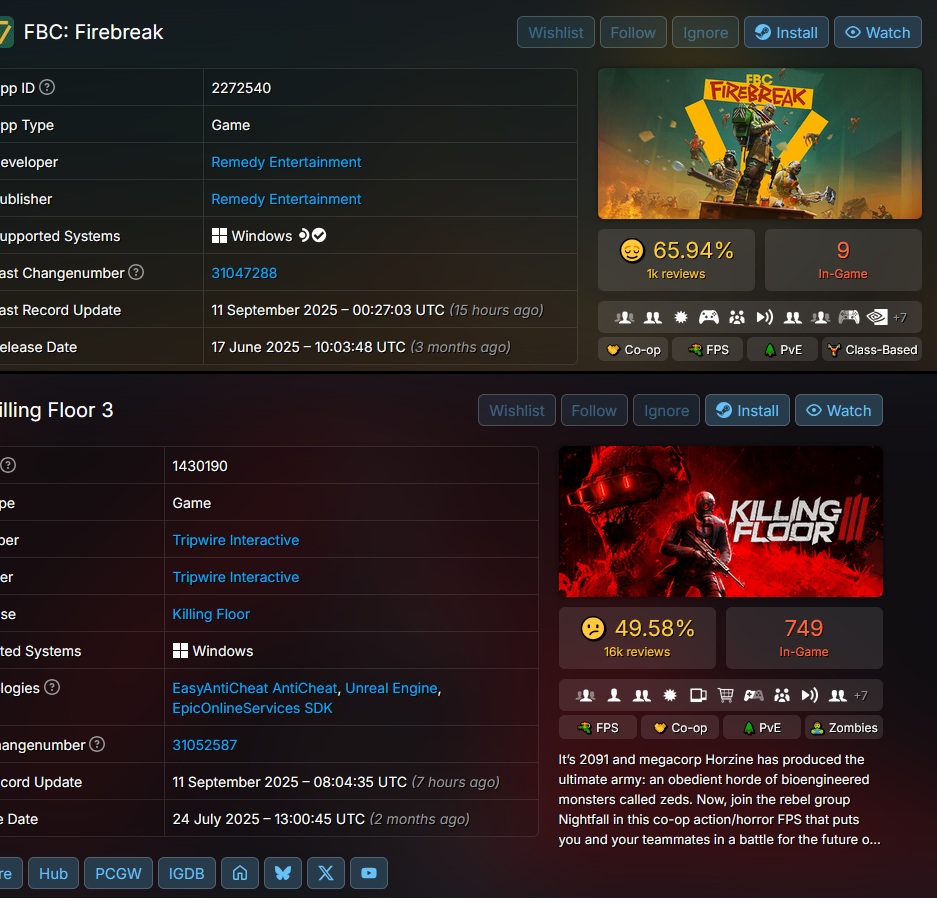Select the PvE tag under Killing Floor 3
The width and height of the screenshot is (937, 902).
762,727
